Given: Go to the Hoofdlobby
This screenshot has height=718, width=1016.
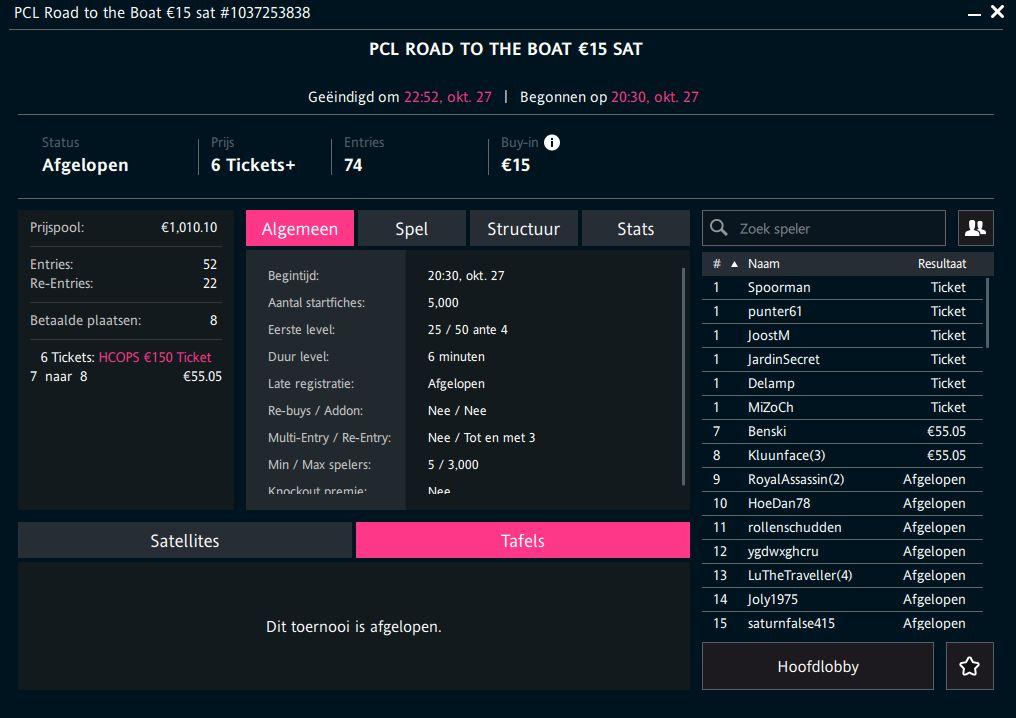Looking at the screenshot, I should tap(817, 666).
